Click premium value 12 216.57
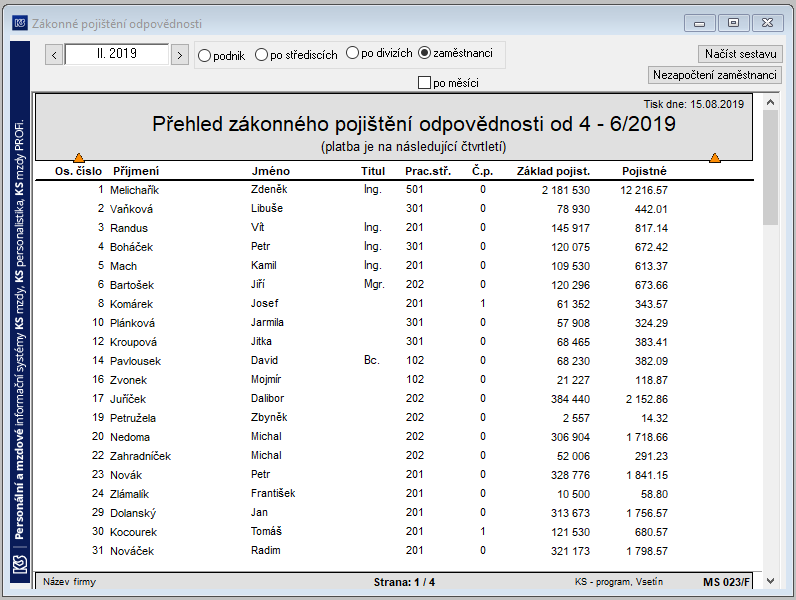This screenshot has height=600, width=796. coord(644,190)
